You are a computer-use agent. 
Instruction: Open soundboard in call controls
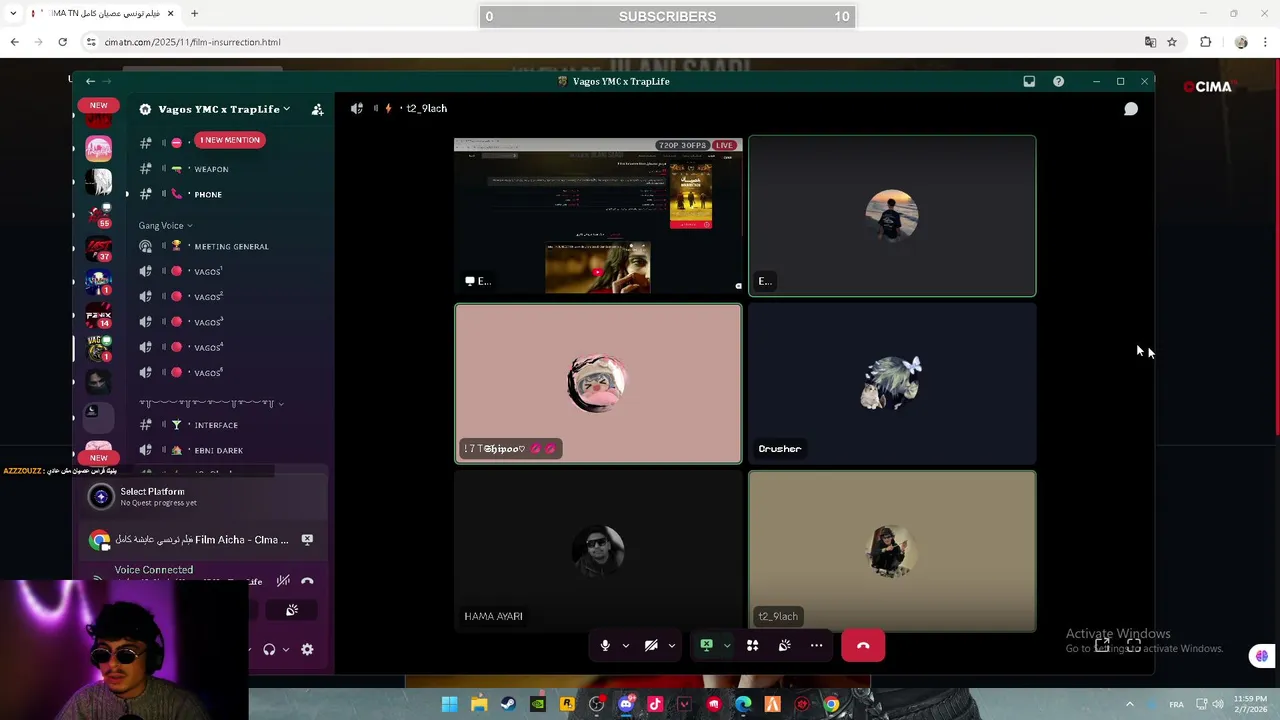pyautogui.click(x=785, y=646)
